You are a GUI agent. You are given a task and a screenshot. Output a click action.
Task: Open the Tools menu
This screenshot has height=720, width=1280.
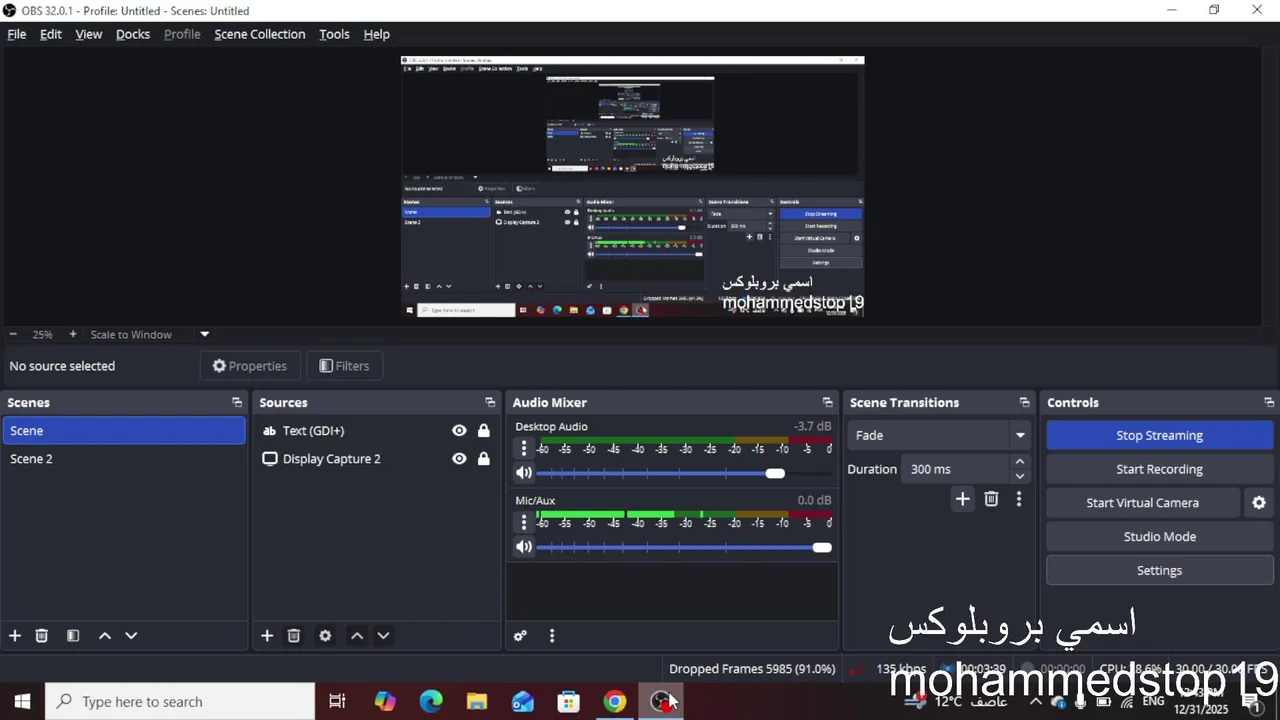pyautogui.click(x=334, y=34)
